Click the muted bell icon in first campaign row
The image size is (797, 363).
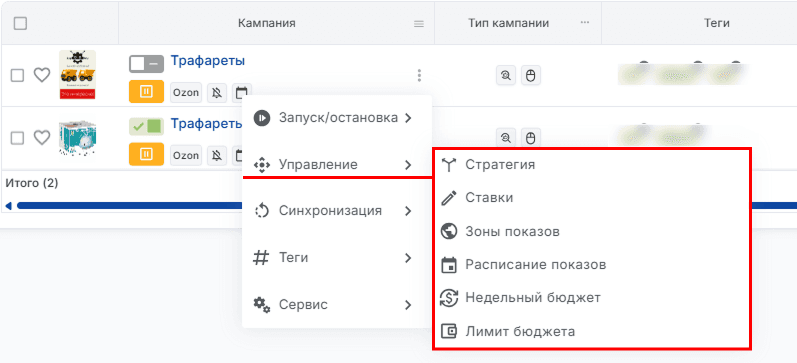[x=217, y=93]
